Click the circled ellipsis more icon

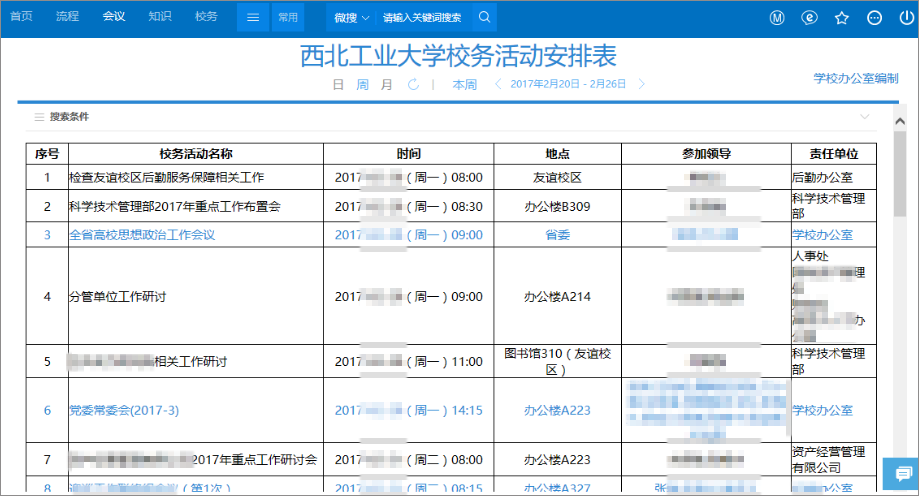pyautogui.click(x=874, y=18)
